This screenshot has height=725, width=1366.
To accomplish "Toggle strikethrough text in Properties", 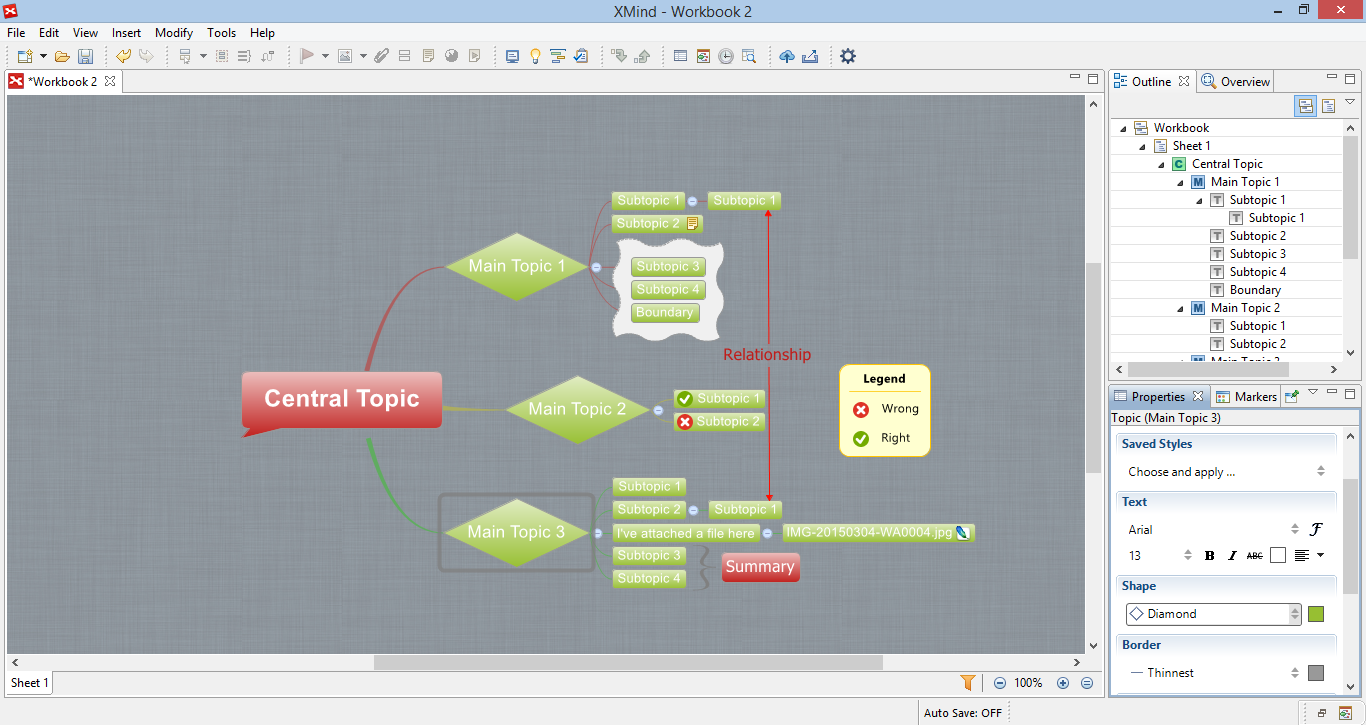I will 1255,556.
